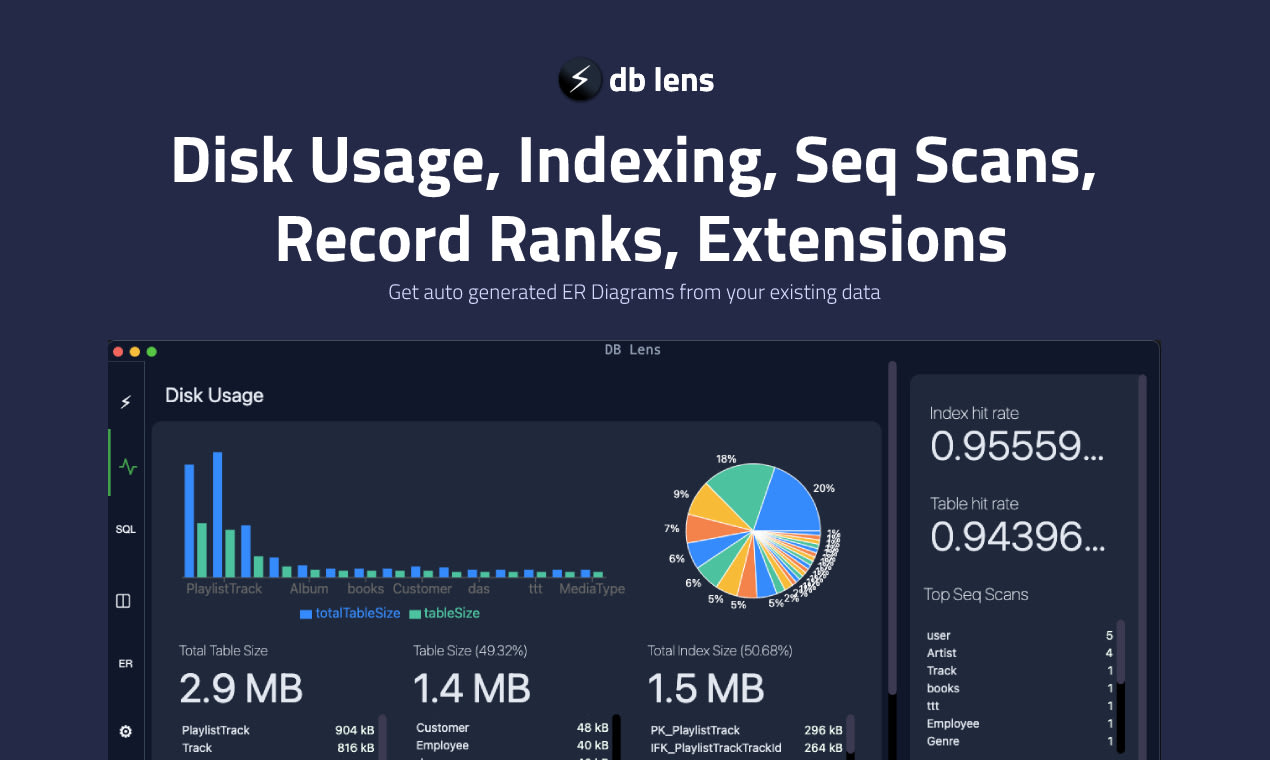Click the Album axis label
The width and height of the screenshot is (1270, 760).
pos(309,589)
